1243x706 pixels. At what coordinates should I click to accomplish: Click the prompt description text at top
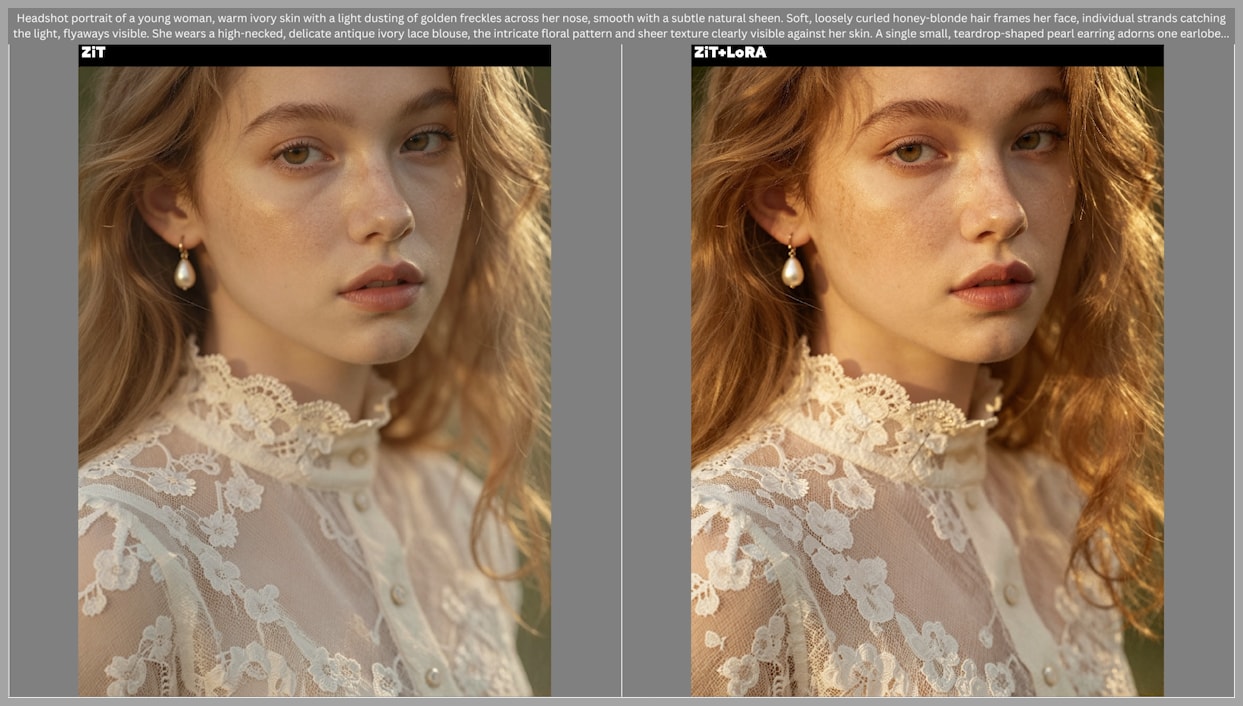point(620,25)
